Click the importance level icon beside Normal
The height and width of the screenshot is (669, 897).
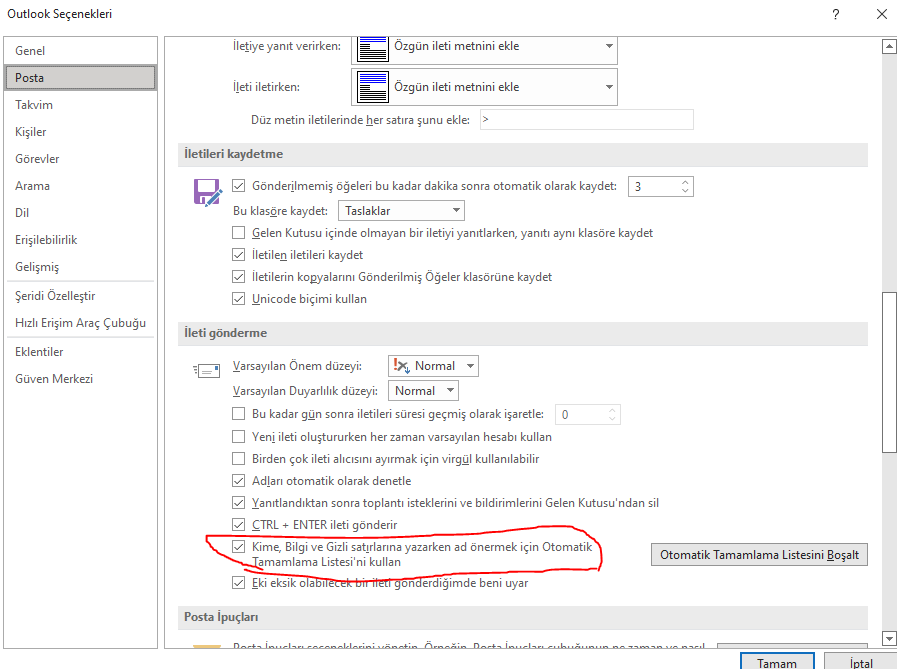pos(402,366)
